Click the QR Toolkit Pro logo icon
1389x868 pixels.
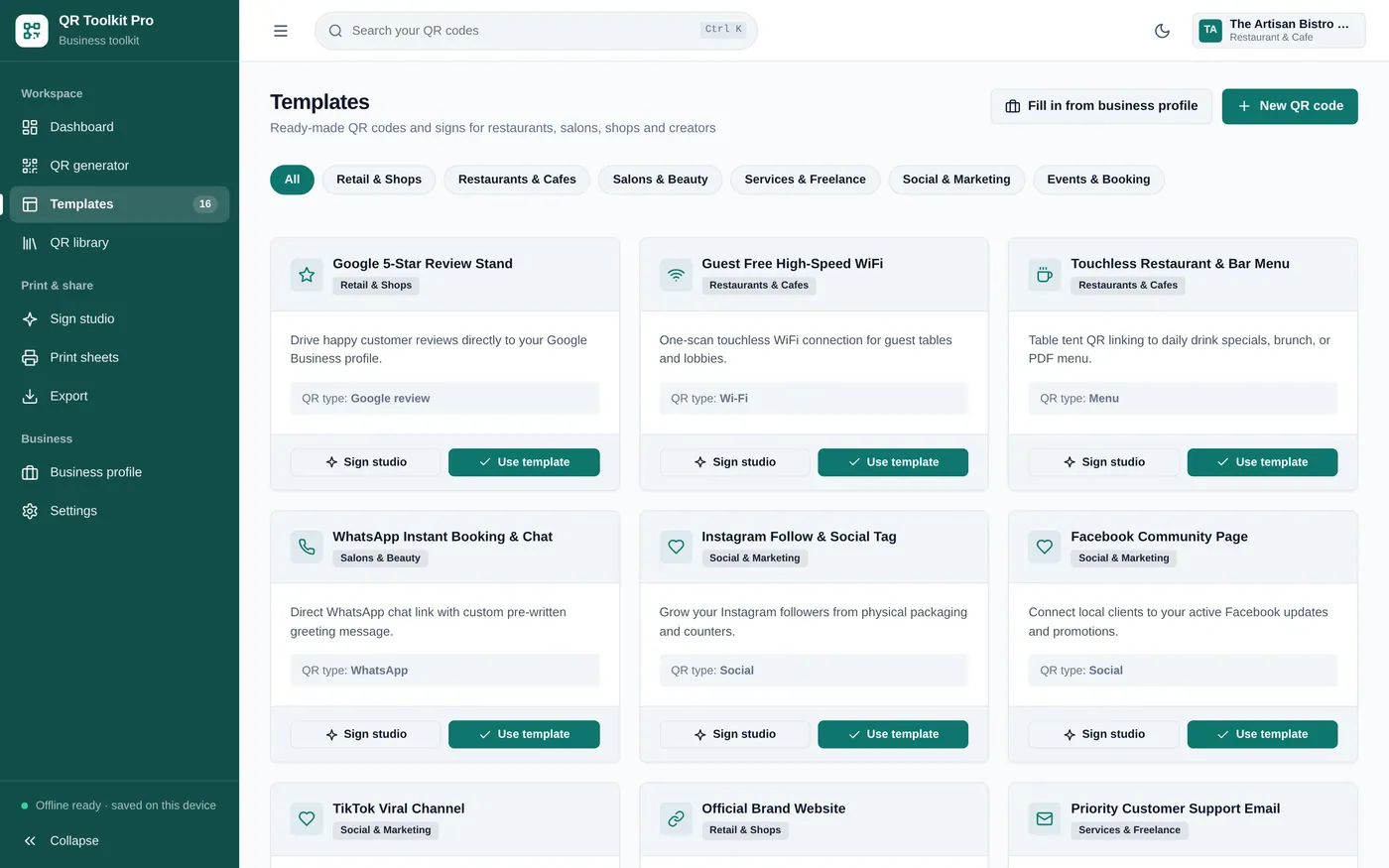point(32,31)
